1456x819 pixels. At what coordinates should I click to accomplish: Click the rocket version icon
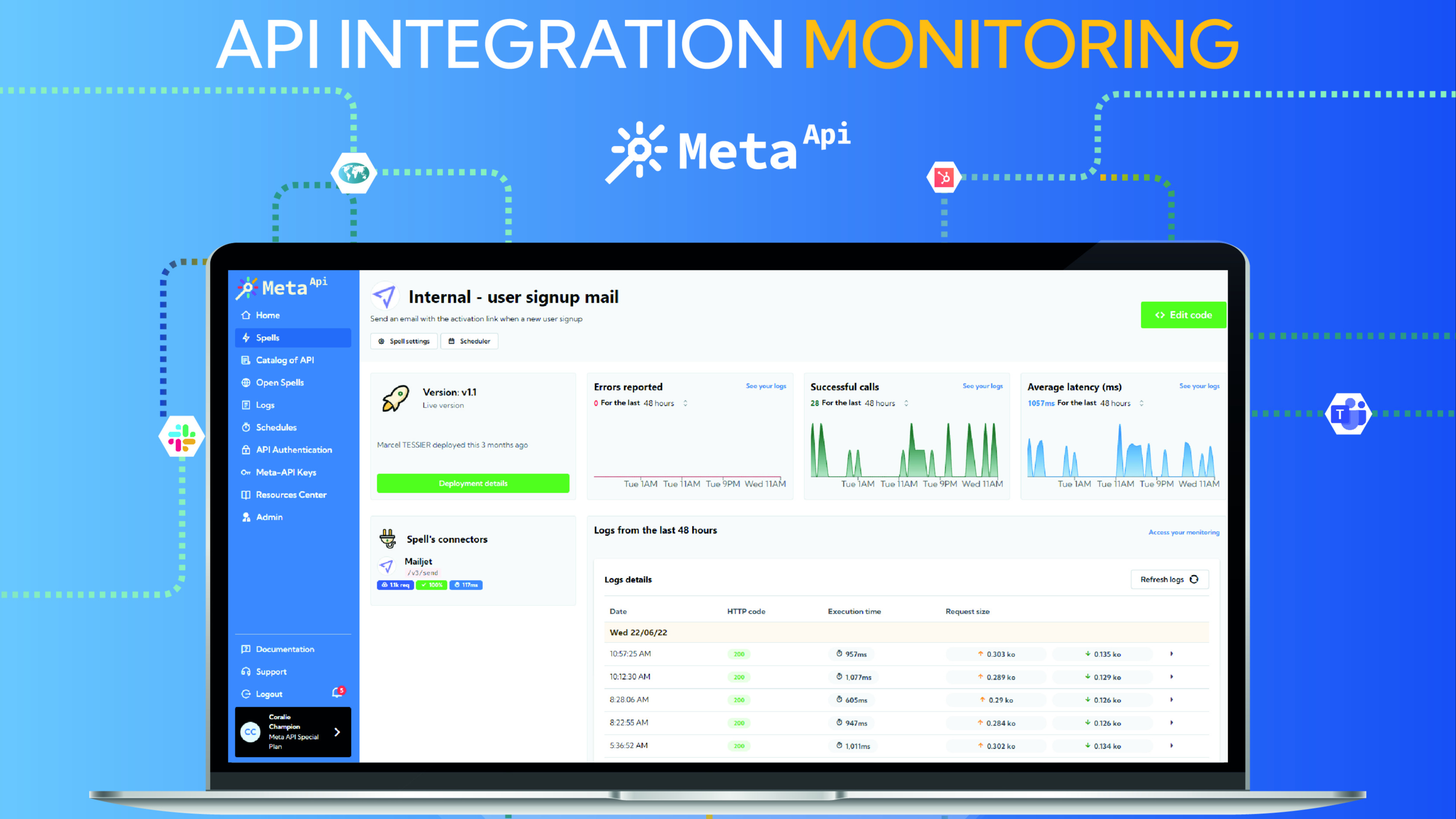point(396,398)
